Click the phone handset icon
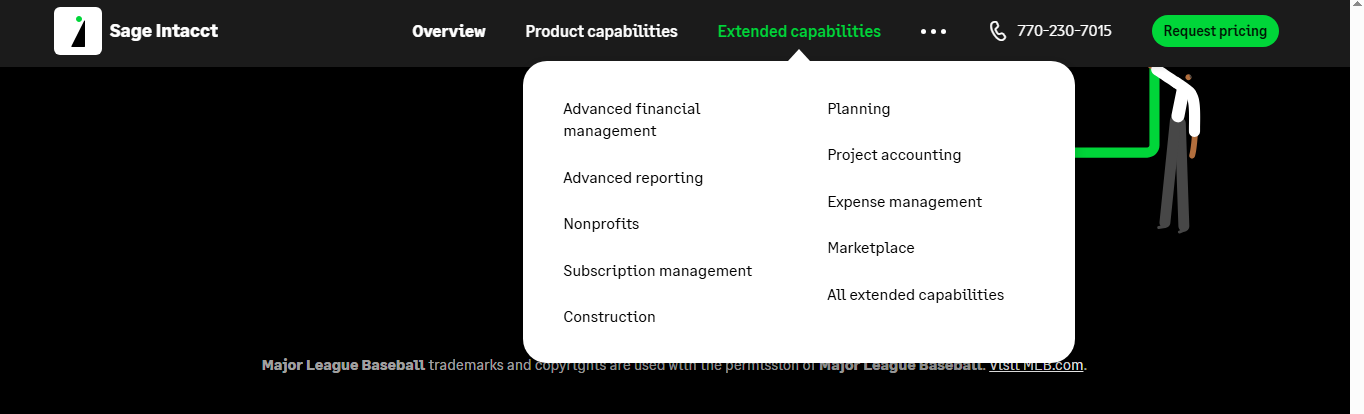 click(997, 31)
